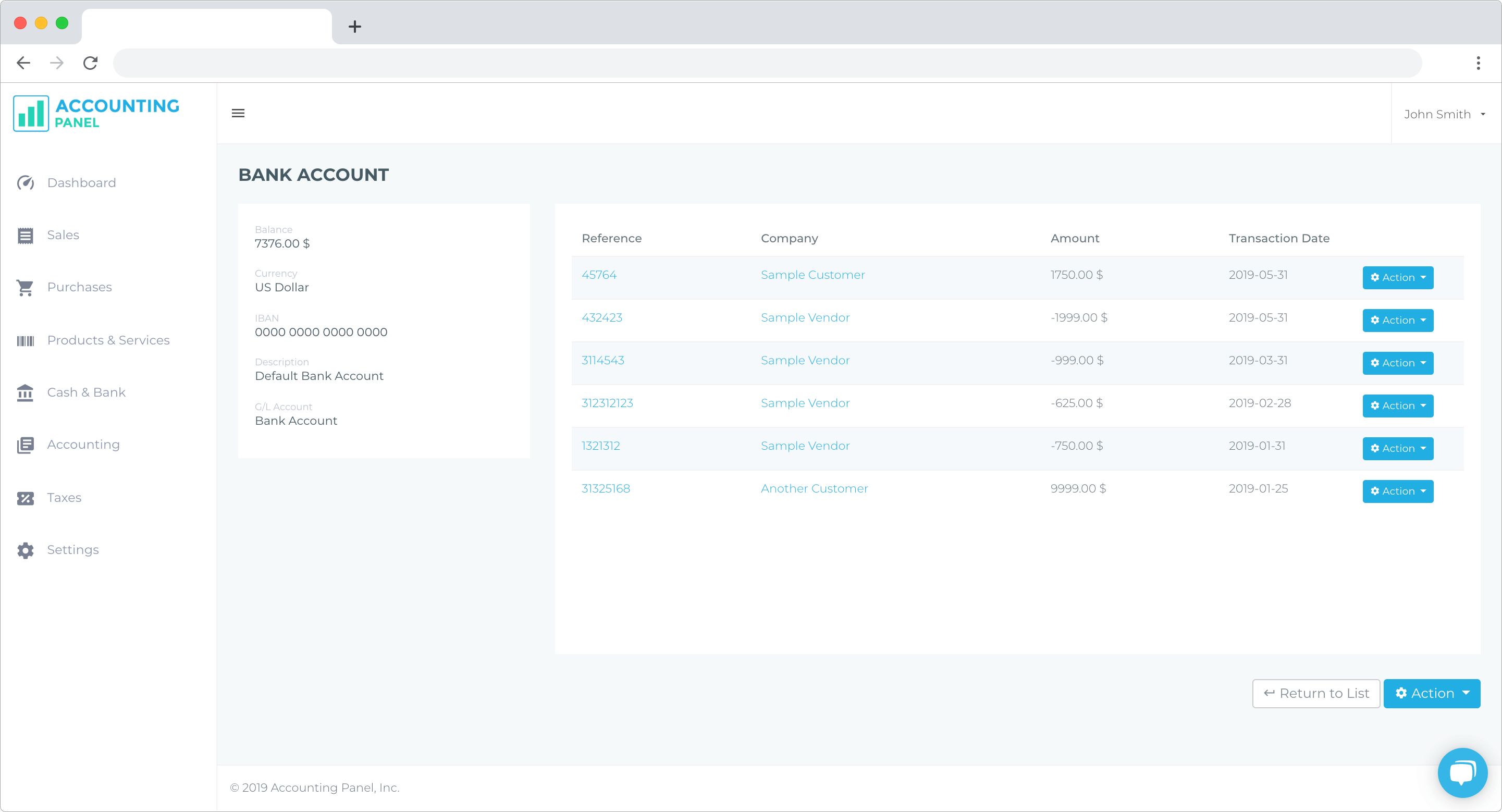Open transaction reference 1321312 link
The width and height of the screenshot is (1502, 812).
coord(600,446)
